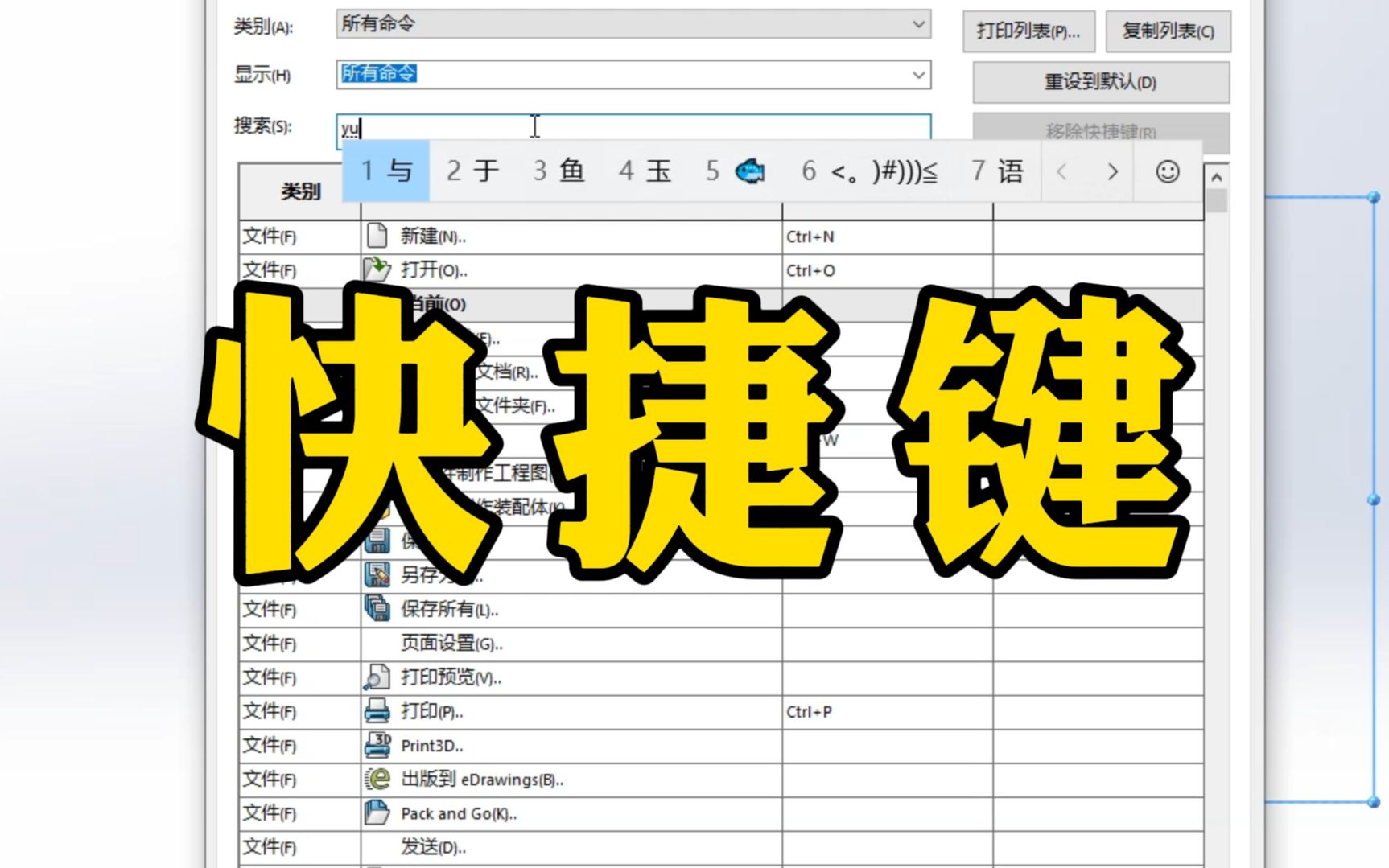
Task: Click the 保存所有 save all icon
Action: tap(377, 608)
